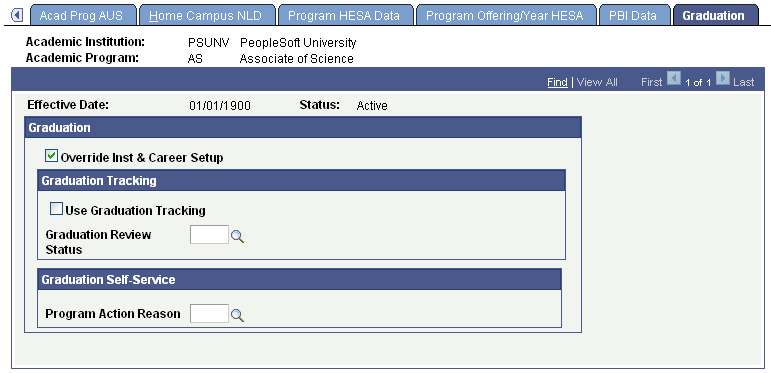This screenshot has width=771, height=373.
Task: Click the Find link
Action: coord(557,82)
